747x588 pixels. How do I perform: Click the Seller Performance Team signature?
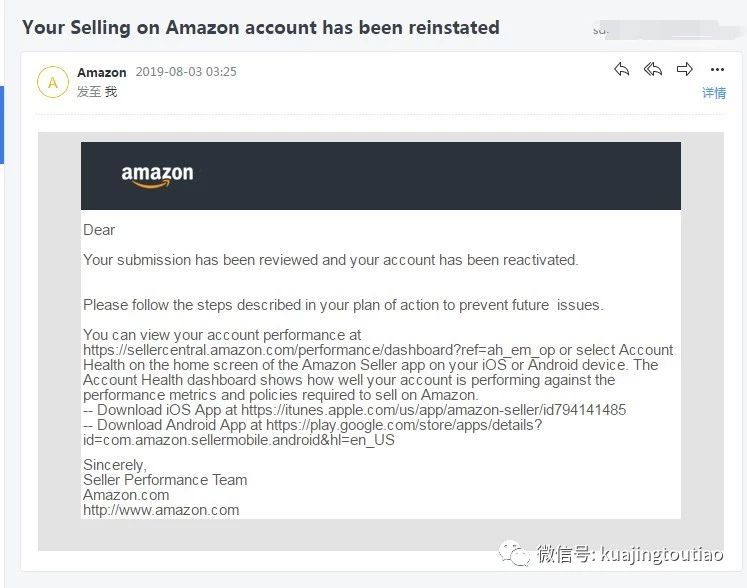click(x=165, y=480)
